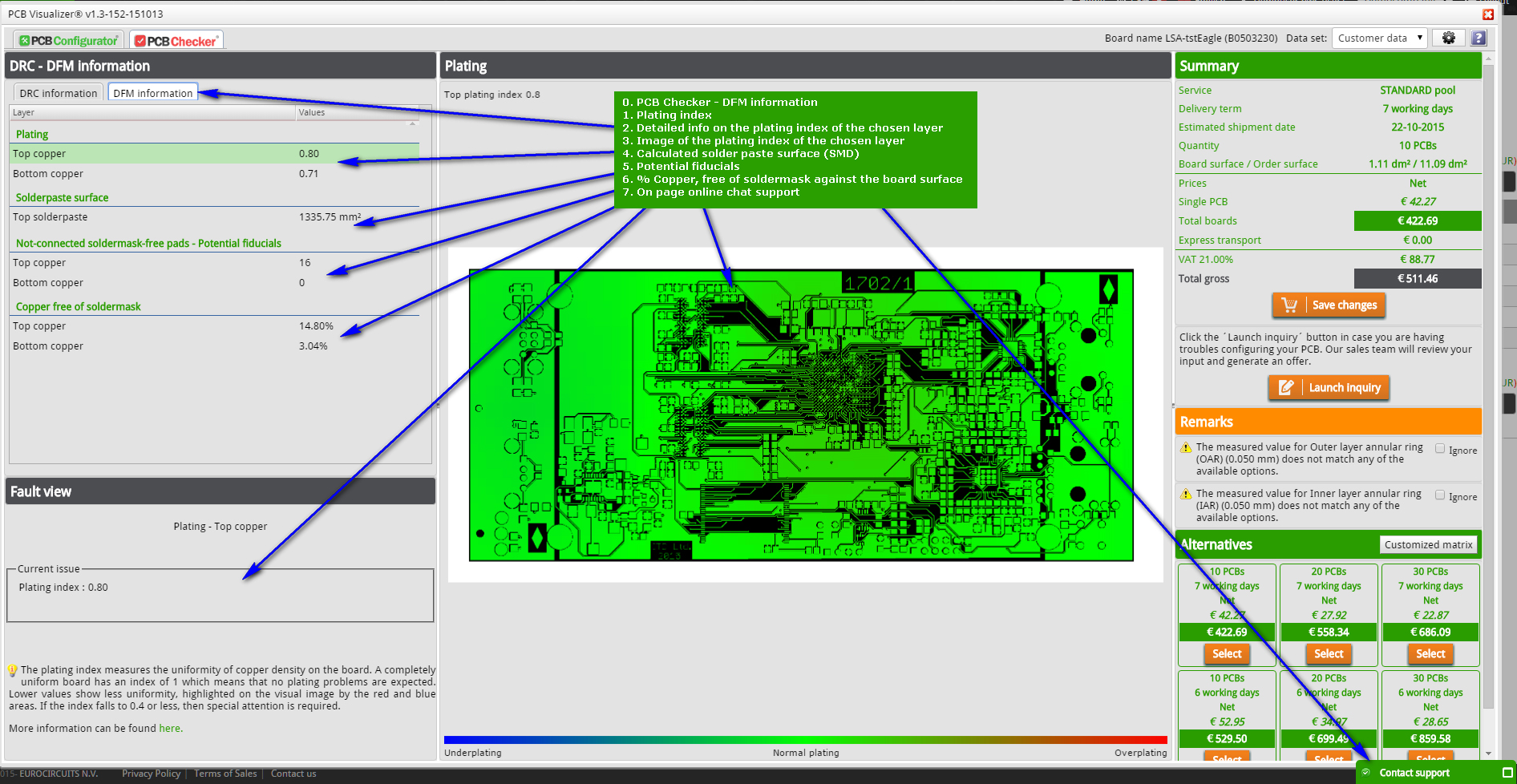Viewport: 1517px width, 784px height.
Task: Open settings via the gear icon
Action: 1448,38
